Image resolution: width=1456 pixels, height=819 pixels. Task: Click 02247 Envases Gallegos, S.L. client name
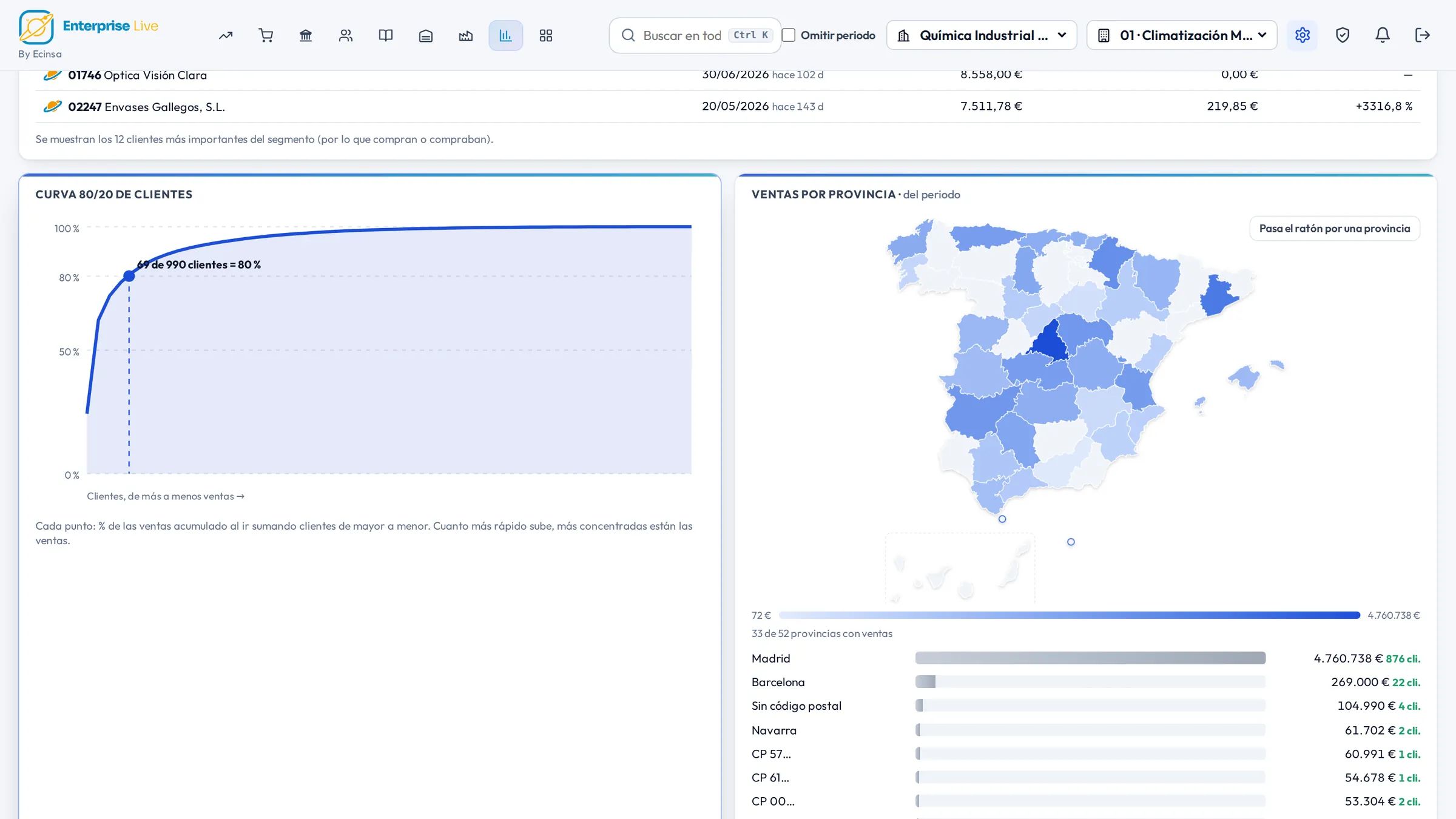pyautogui.click(x=146, y=107)
